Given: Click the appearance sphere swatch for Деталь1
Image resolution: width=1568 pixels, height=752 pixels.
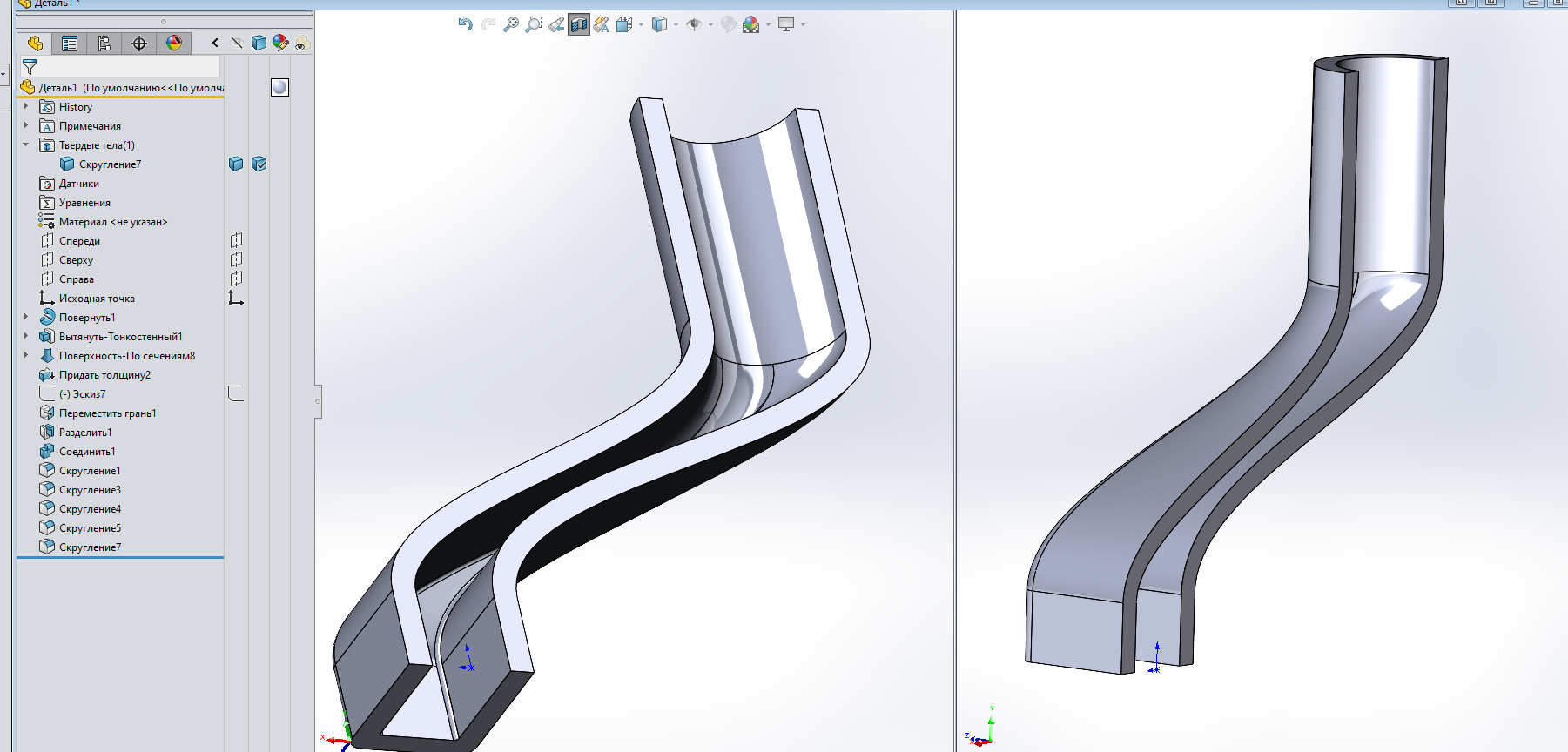Looking at the screenshot, I should pos(279,87).
